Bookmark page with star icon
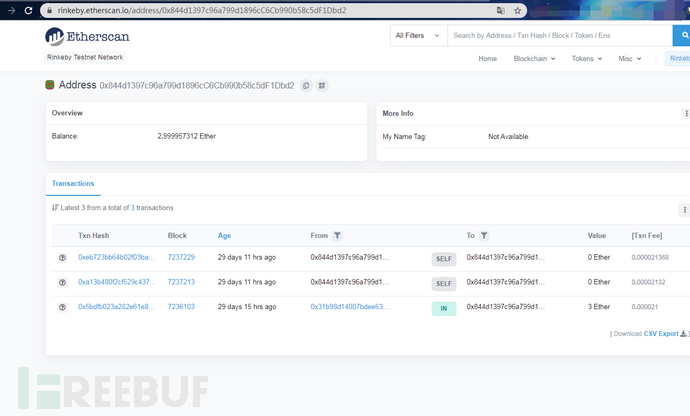This screenshot has height=416, width=690. point(518,10)
